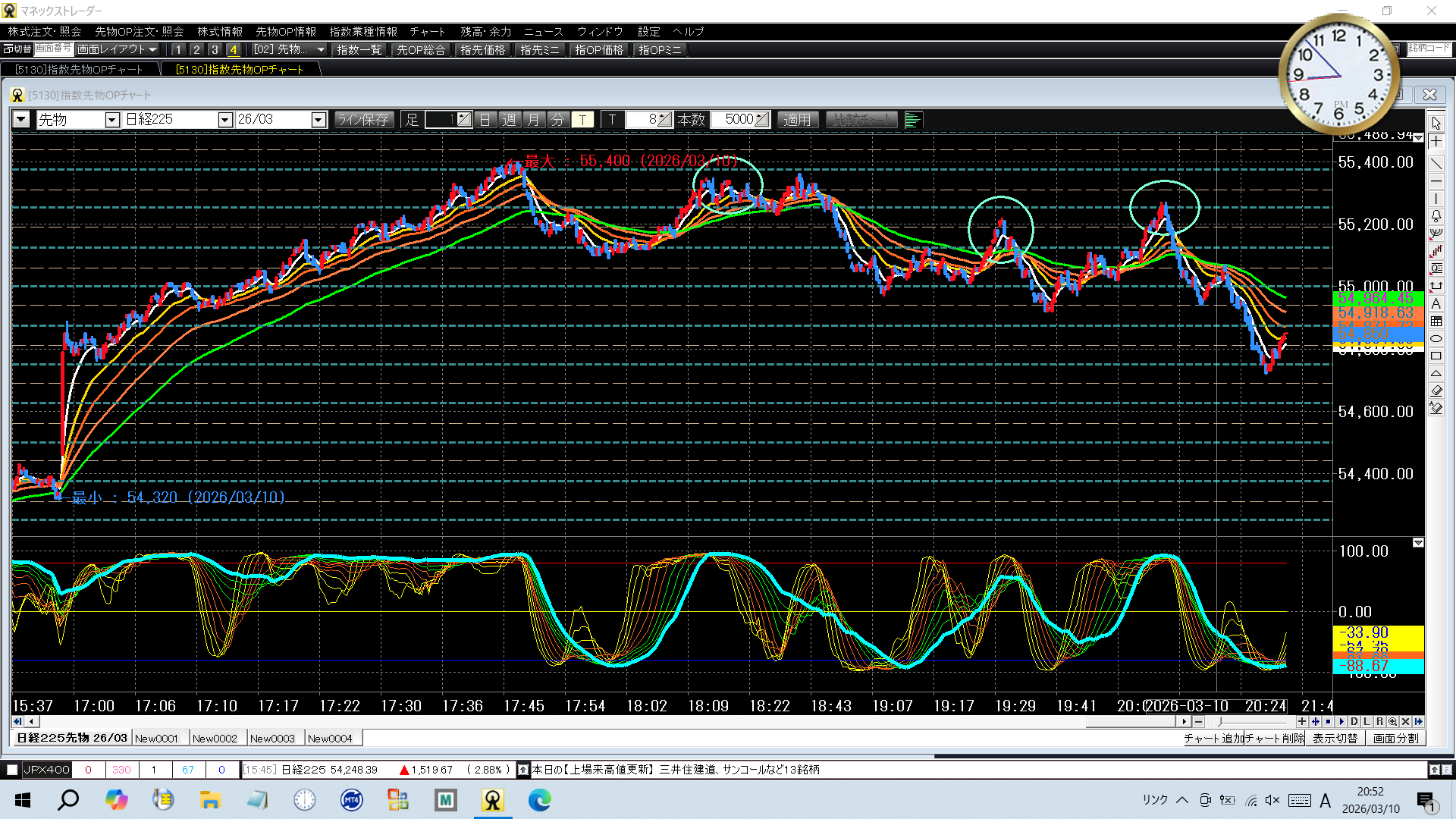The width and height of the screenshot is (1456, 819).
Task: Select the trend line drawing tool
Action: 1436,163
